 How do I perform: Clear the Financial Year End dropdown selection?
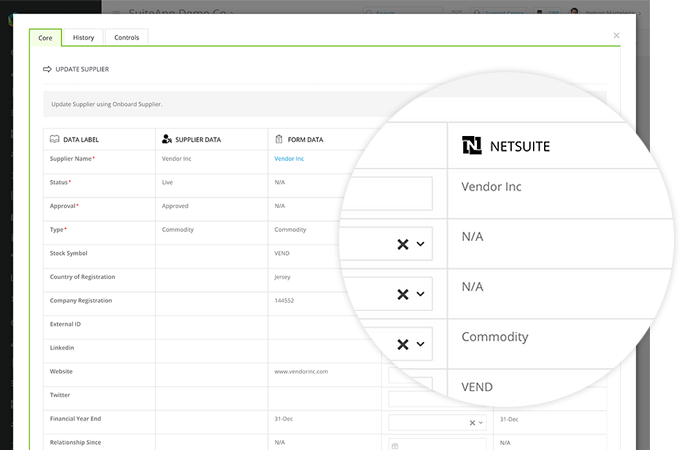pos(472,423)
